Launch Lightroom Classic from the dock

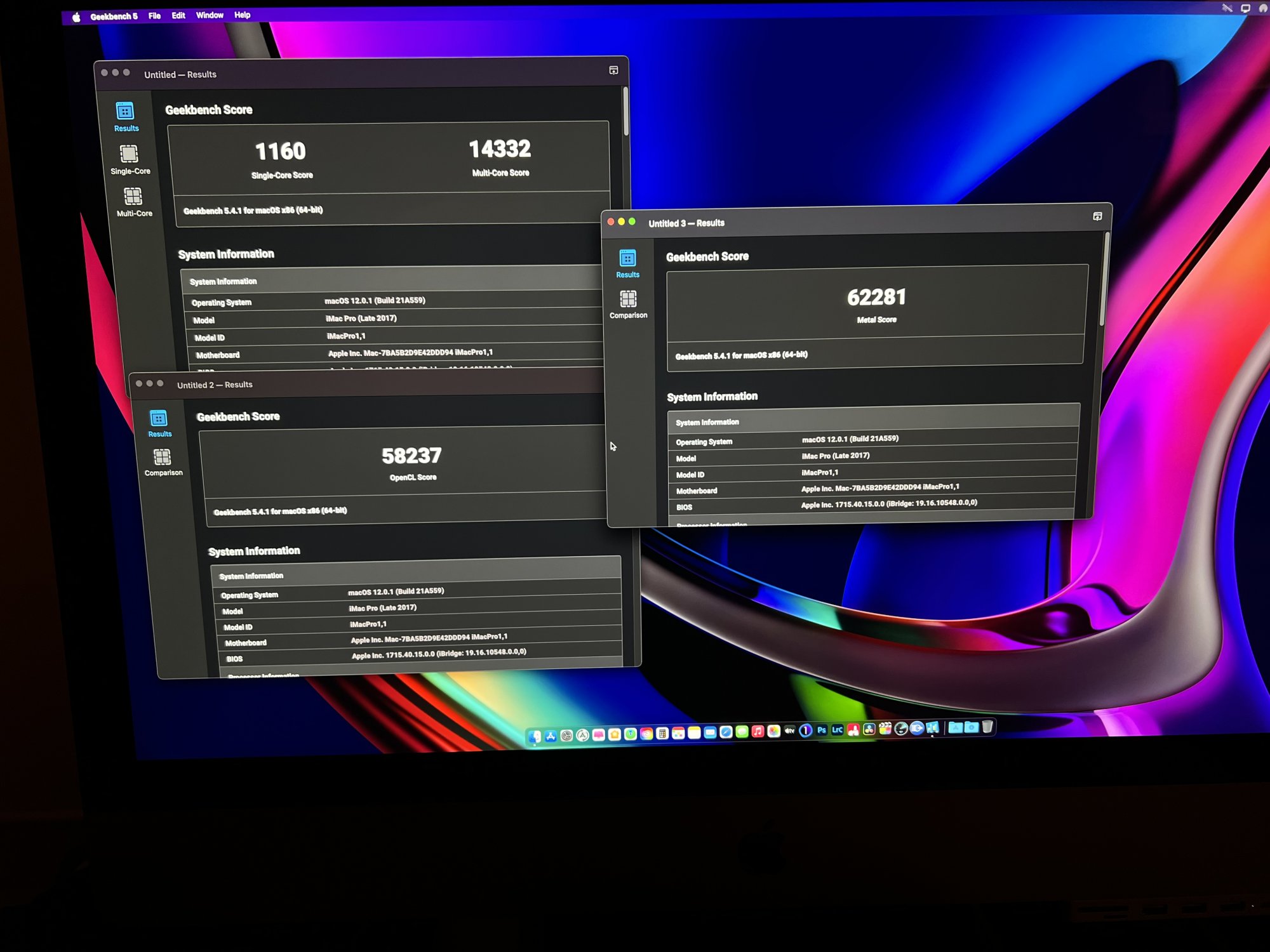pos(838,730)
